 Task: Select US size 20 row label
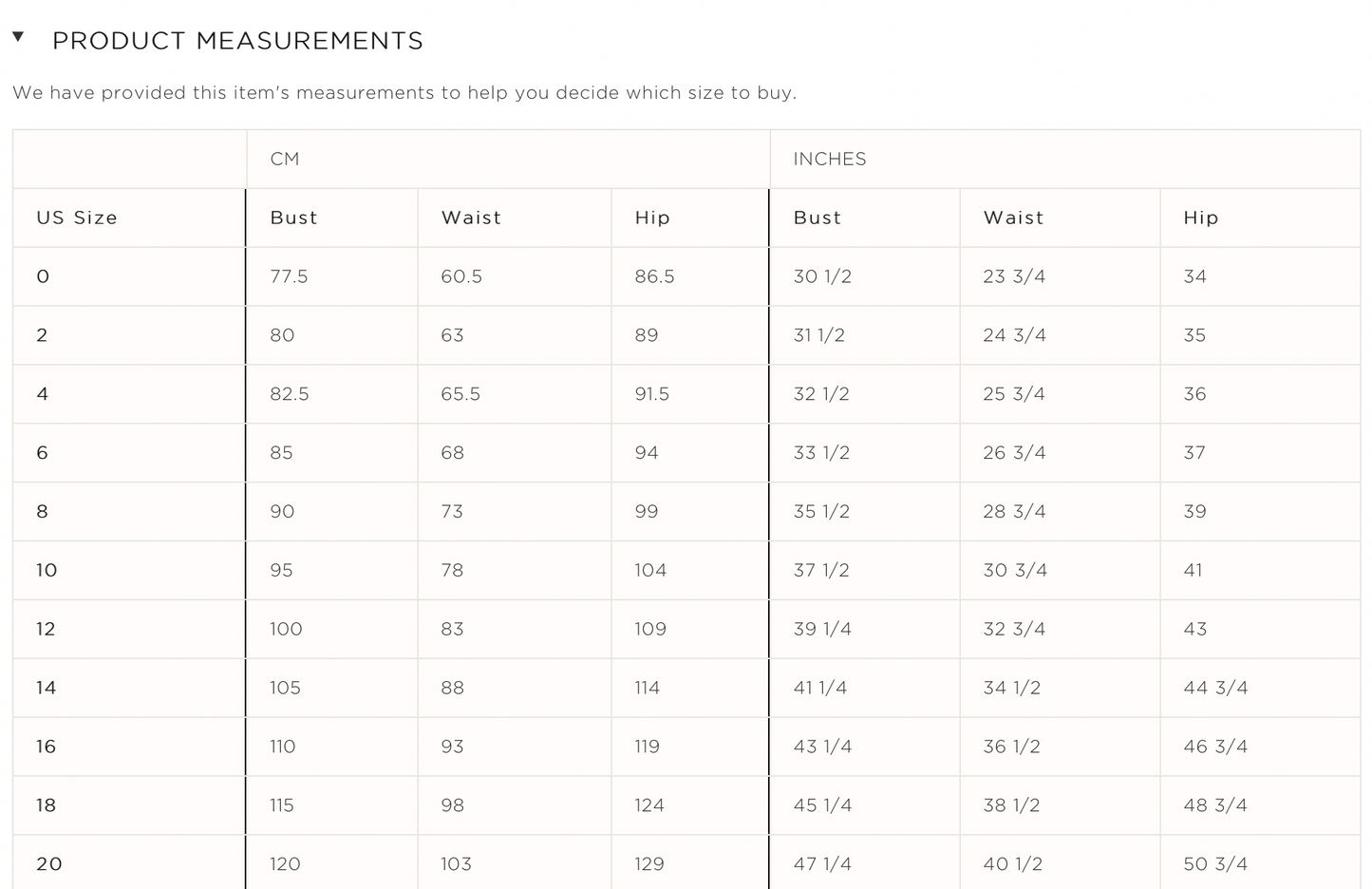coord(49,864)
